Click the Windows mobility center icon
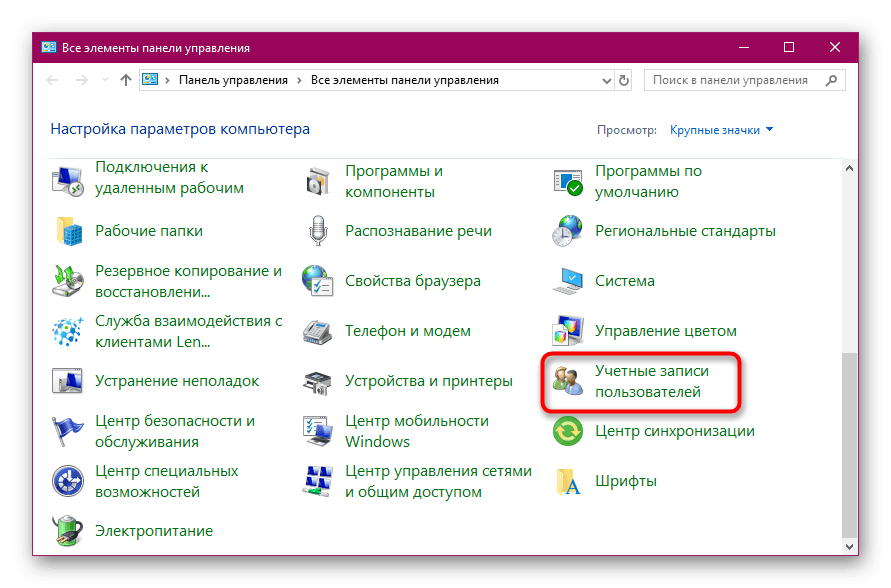The width and height of the screenshot is (891, 588). [x=318, y=431]
